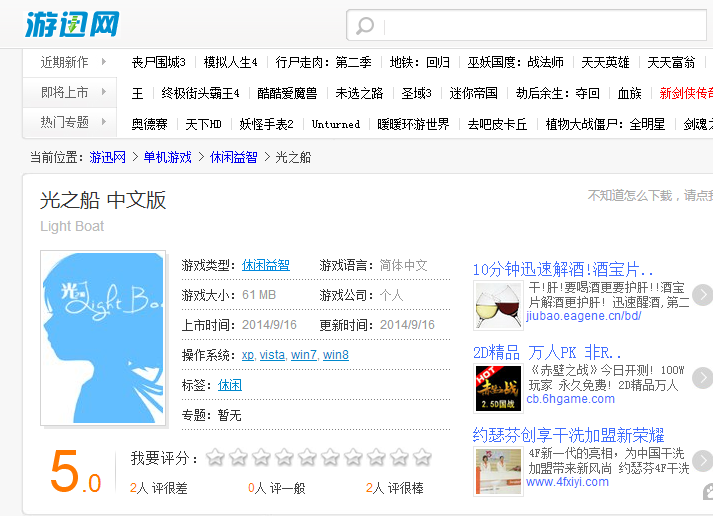Open the 去吧皮卡丘 link
This screenshot has height=516, width=713.
[497, 124]
